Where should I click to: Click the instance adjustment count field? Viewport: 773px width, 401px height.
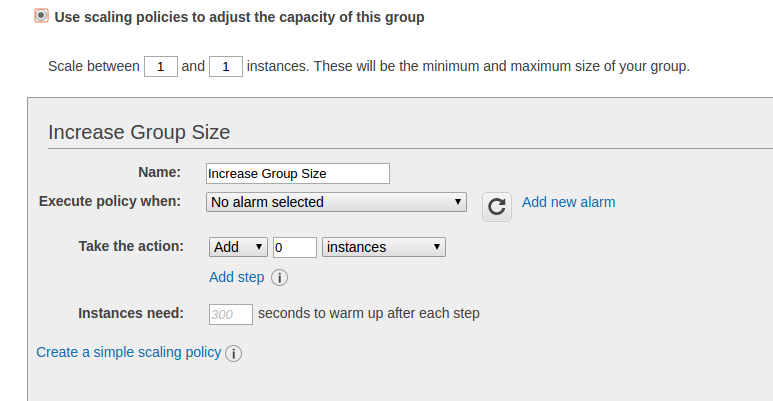(x=294, y=247)
